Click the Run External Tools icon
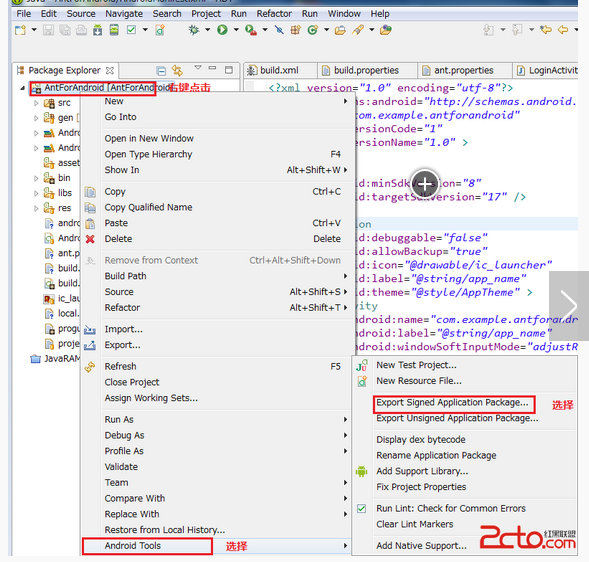Image resolution: width=589 pixels, height=562 pixels. tap(251, 30)
